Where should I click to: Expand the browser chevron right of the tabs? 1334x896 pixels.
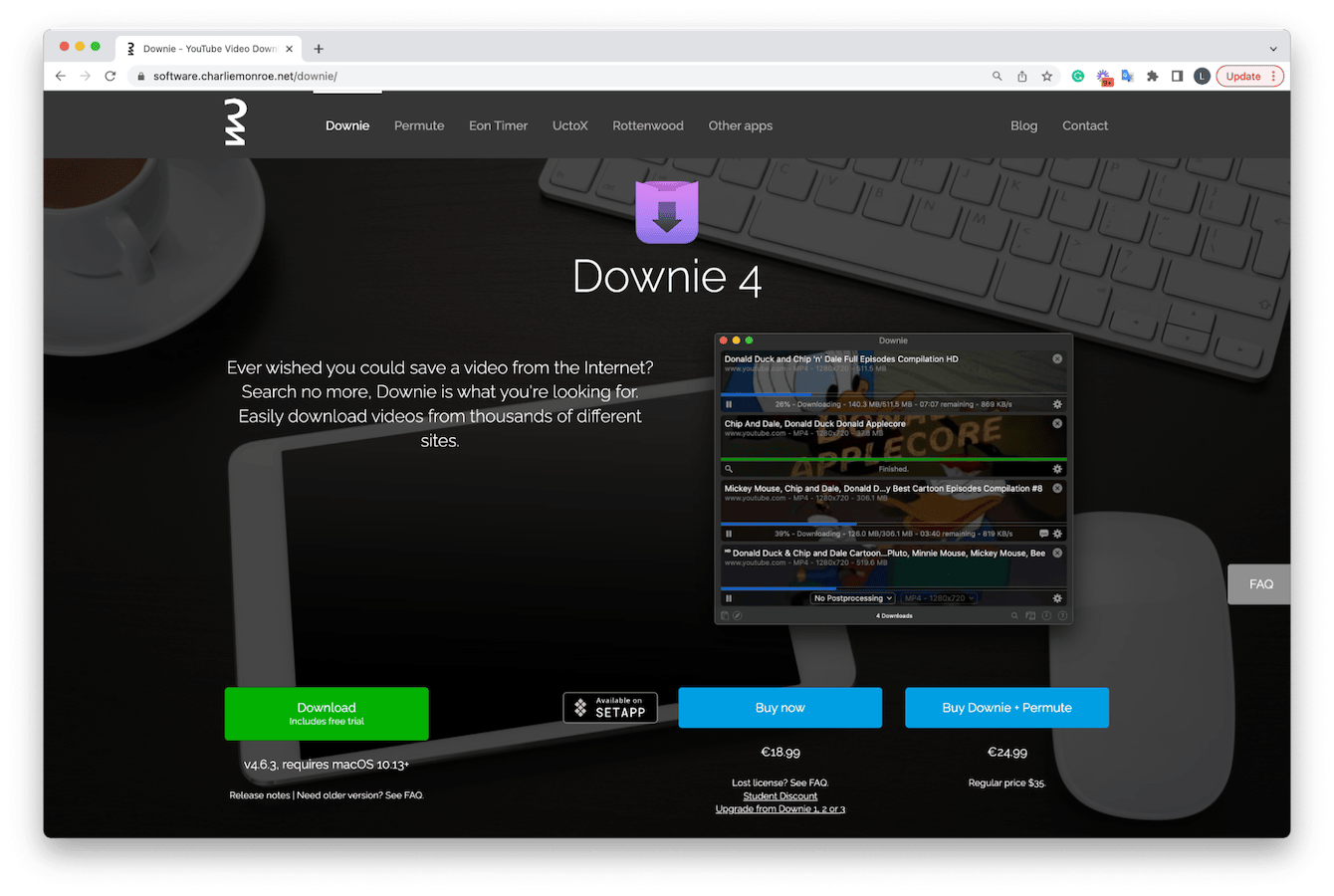coord(1272,48)
